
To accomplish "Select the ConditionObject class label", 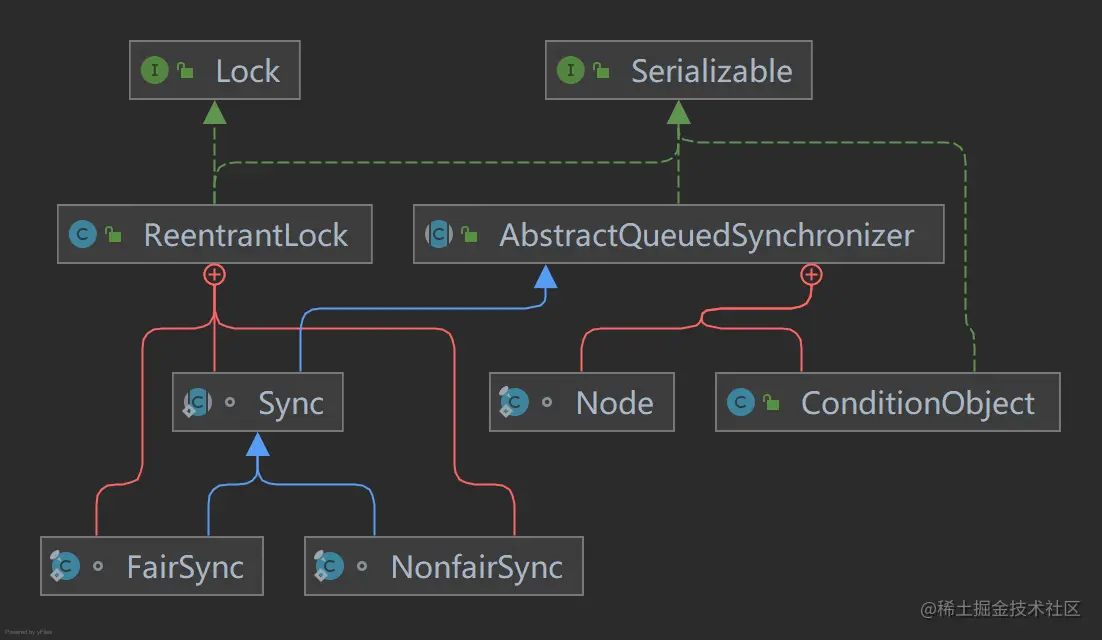I will tap(917, 403).
